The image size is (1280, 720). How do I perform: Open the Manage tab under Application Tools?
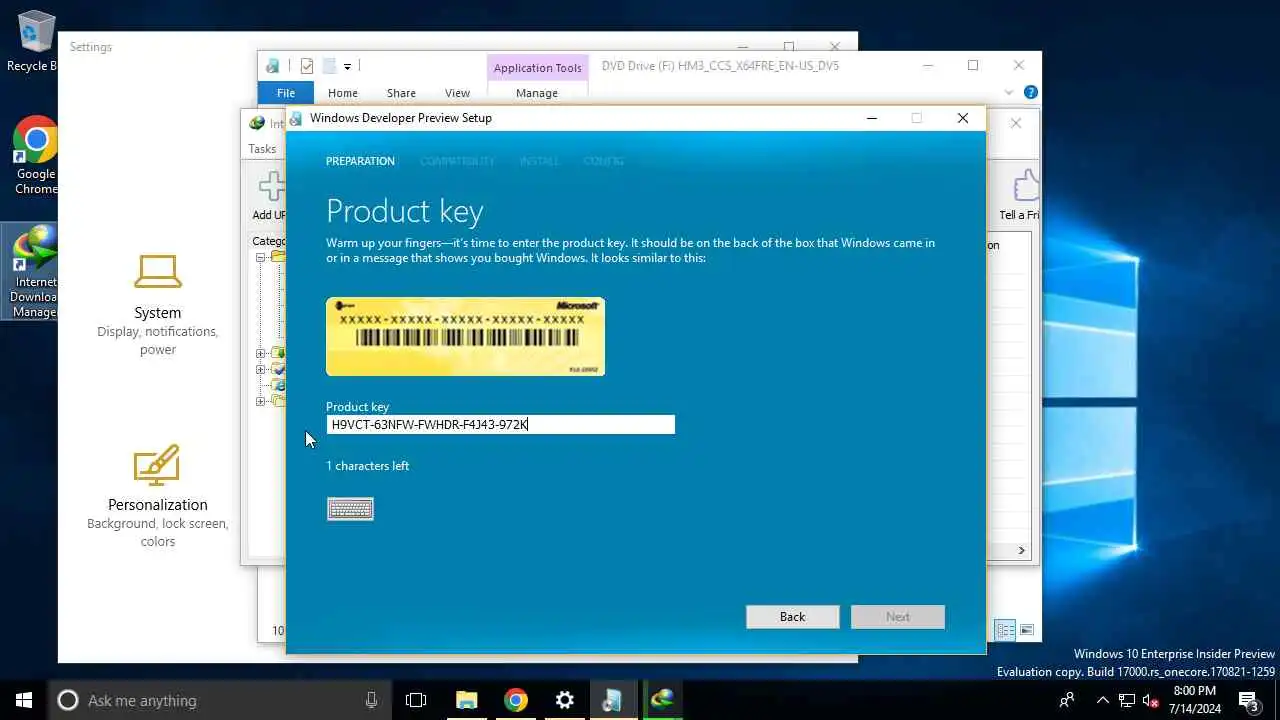click(x=537, y=93)
